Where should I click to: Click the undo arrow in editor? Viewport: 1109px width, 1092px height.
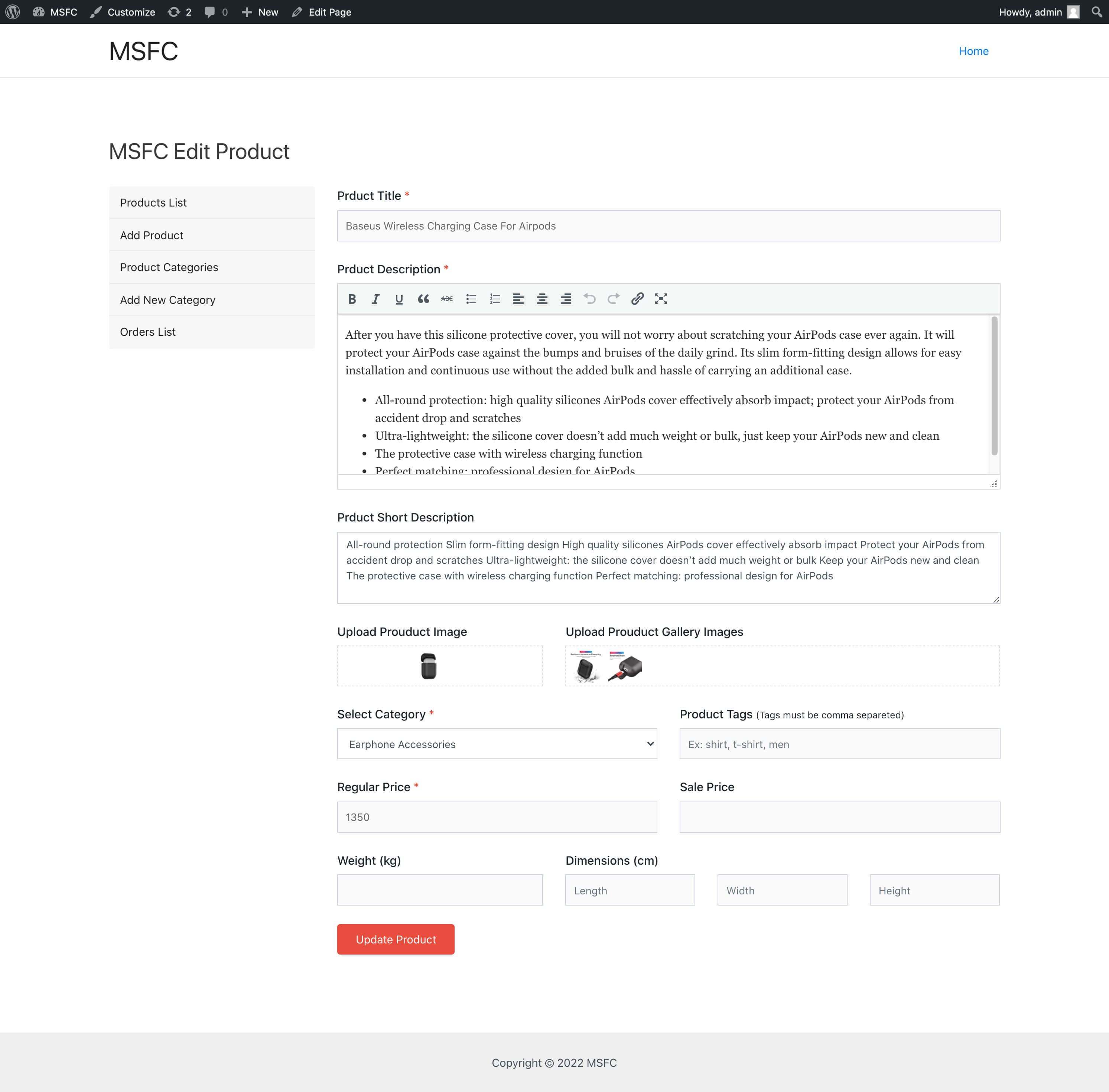589,299
